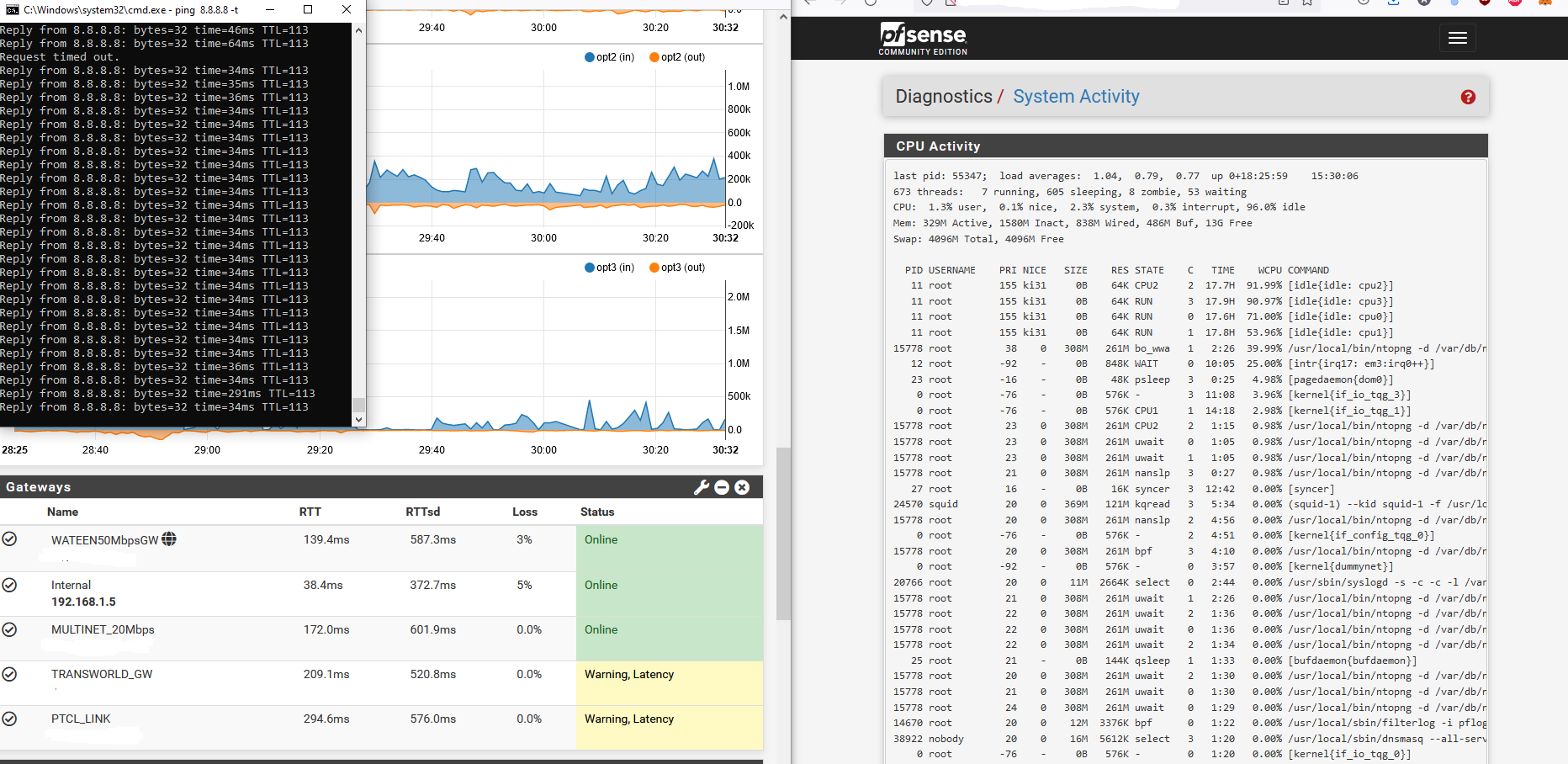Open the System Activity help icon
Viewport: 1568px width, 764px height.
[x=1468, y=97]
